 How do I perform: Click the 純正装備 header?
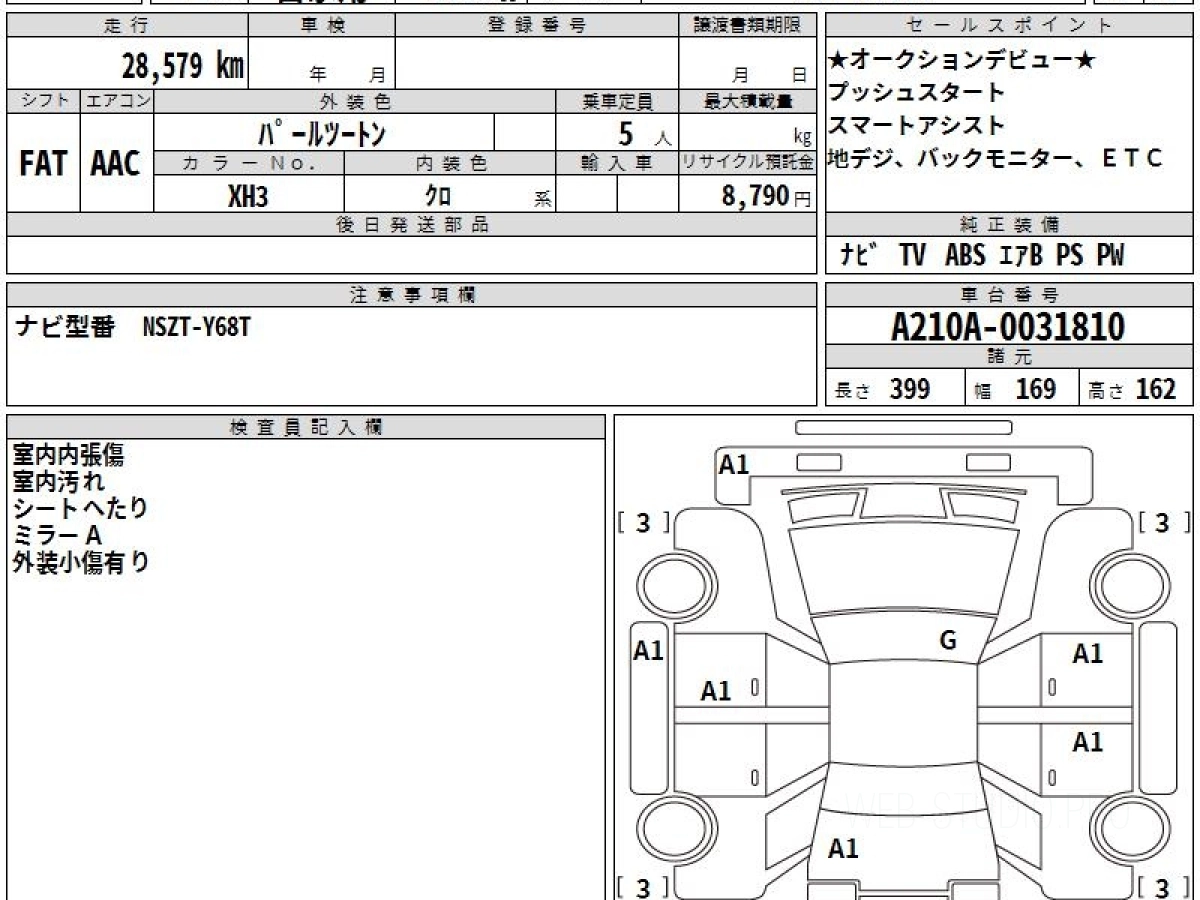(1010, 225)
